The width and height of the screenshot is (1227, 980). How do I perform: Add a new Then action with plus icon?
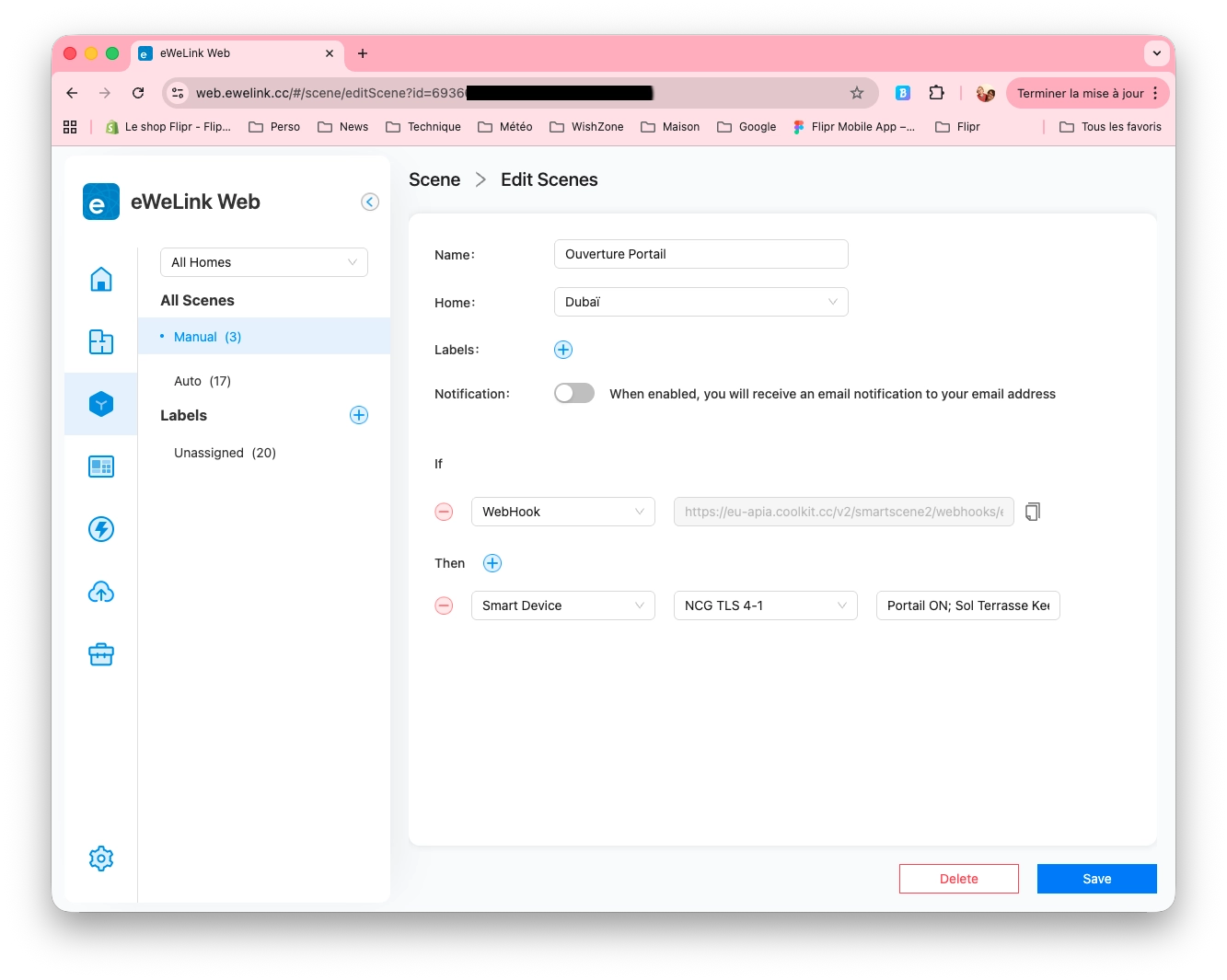tap(492, 562)
